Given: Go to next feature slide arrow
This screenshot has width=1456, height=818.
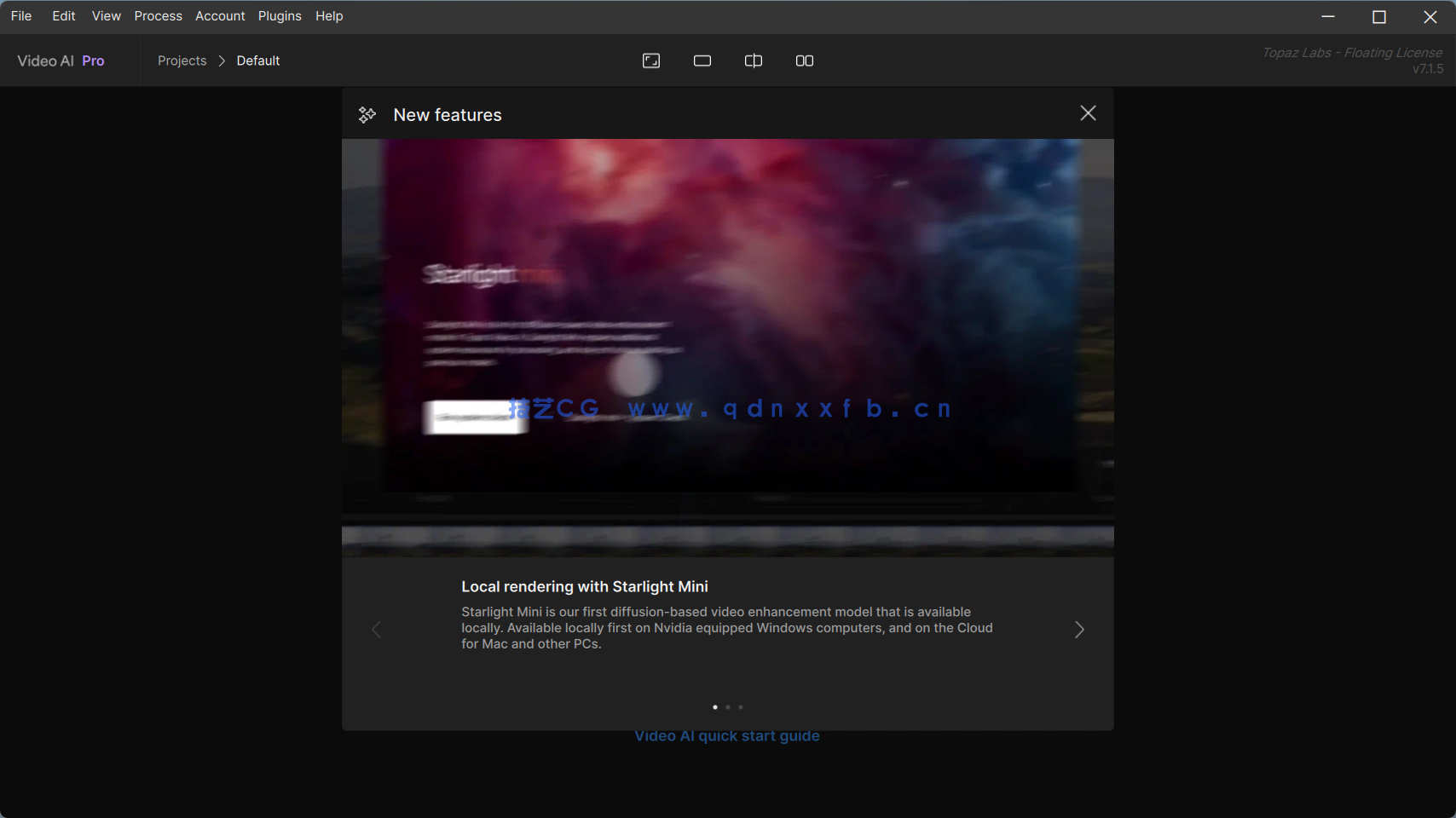Looking at the screenshot, I should 1079,630.
